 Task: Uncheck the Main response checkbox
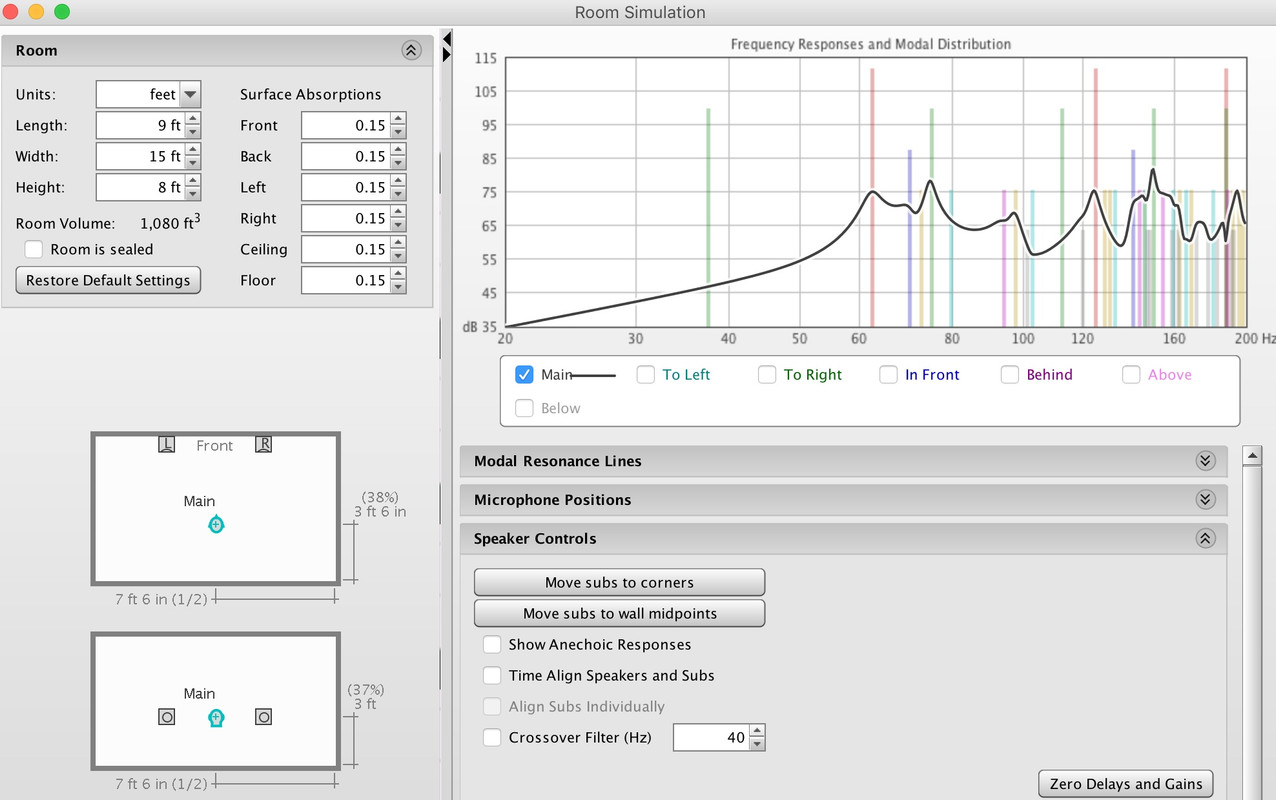[x=524, y=374]
